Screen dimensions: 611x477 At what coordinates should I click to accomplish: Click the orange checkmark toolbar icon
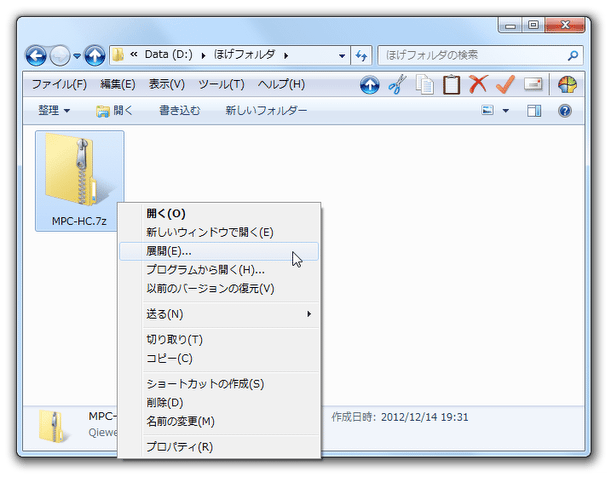pyautogui.click(x=505, y=84)
